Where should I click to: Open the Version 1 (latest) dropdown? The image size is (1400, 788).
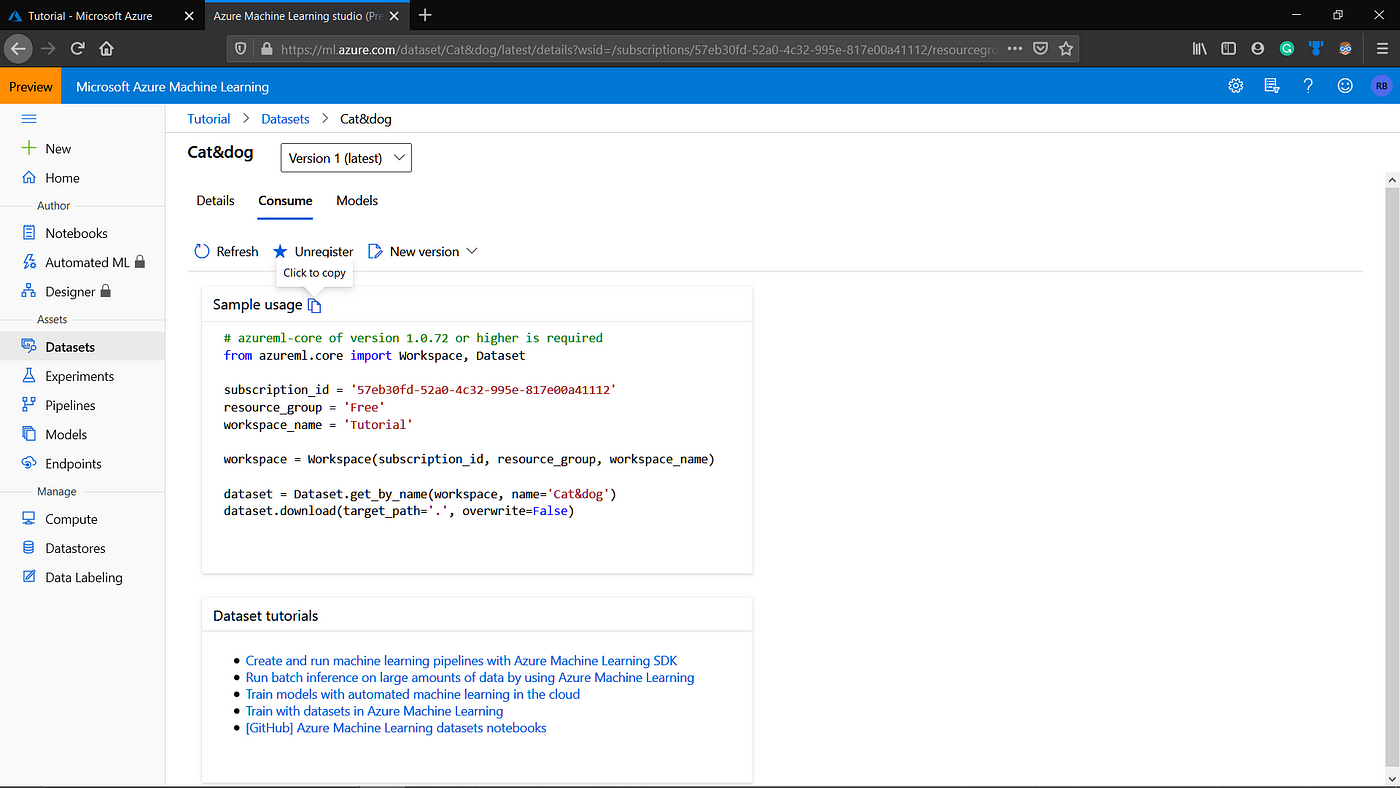coord(346,158)
